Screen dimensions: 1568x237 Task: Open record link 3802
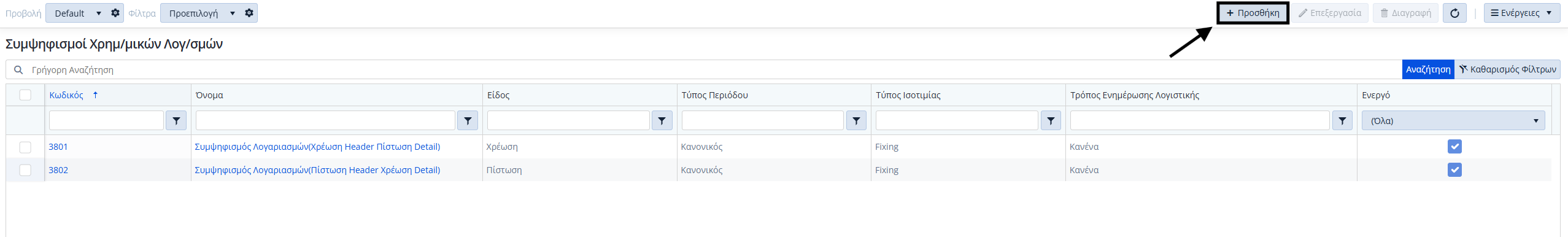click(x=58, y=170)
